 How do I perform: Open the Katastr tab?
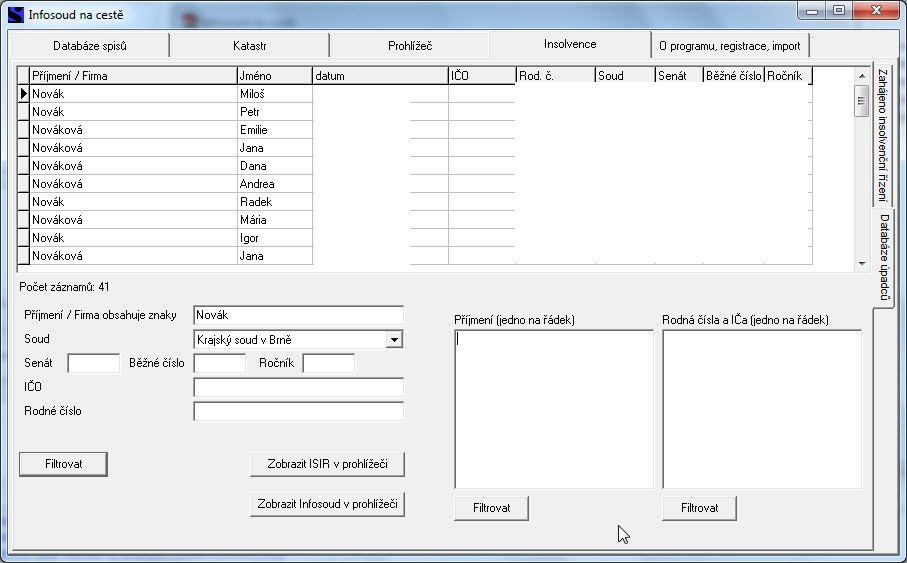click(x=249, y=46)
